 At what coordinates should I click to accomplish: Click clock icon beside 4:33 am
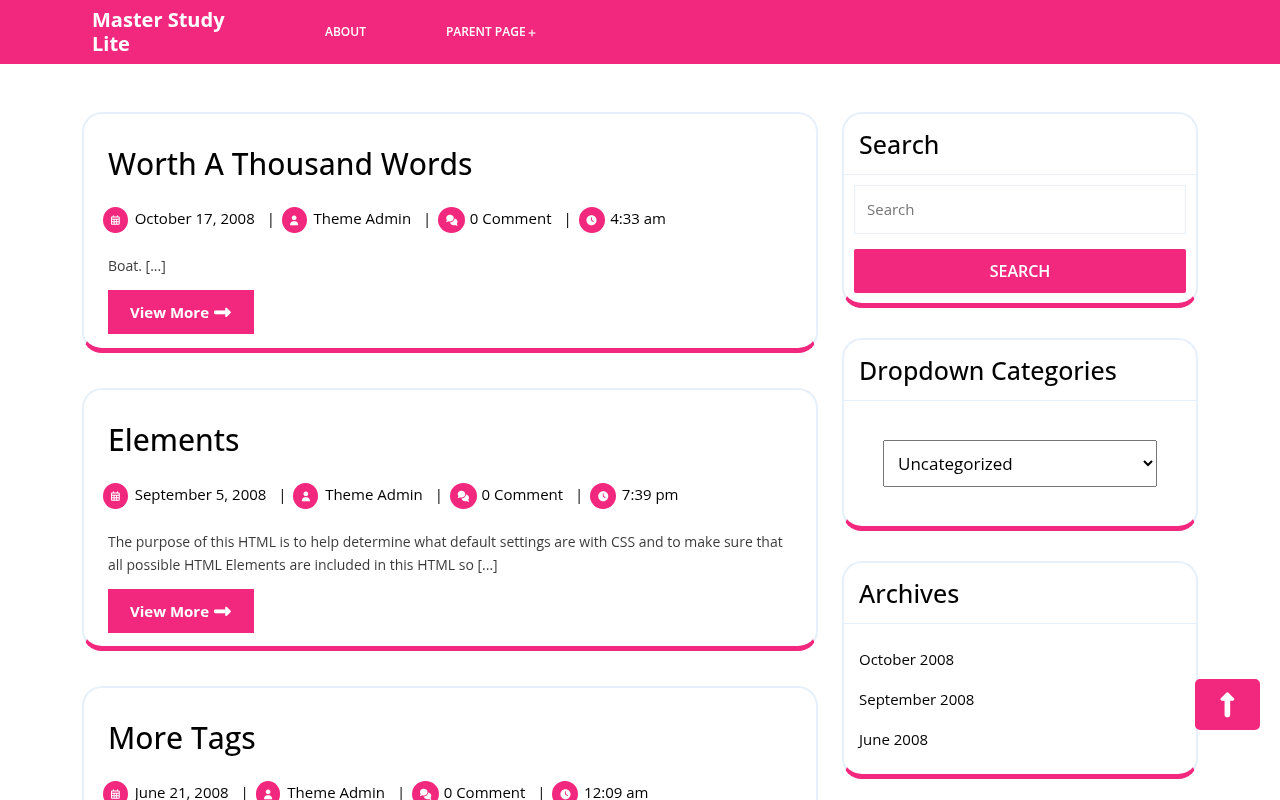592,220
